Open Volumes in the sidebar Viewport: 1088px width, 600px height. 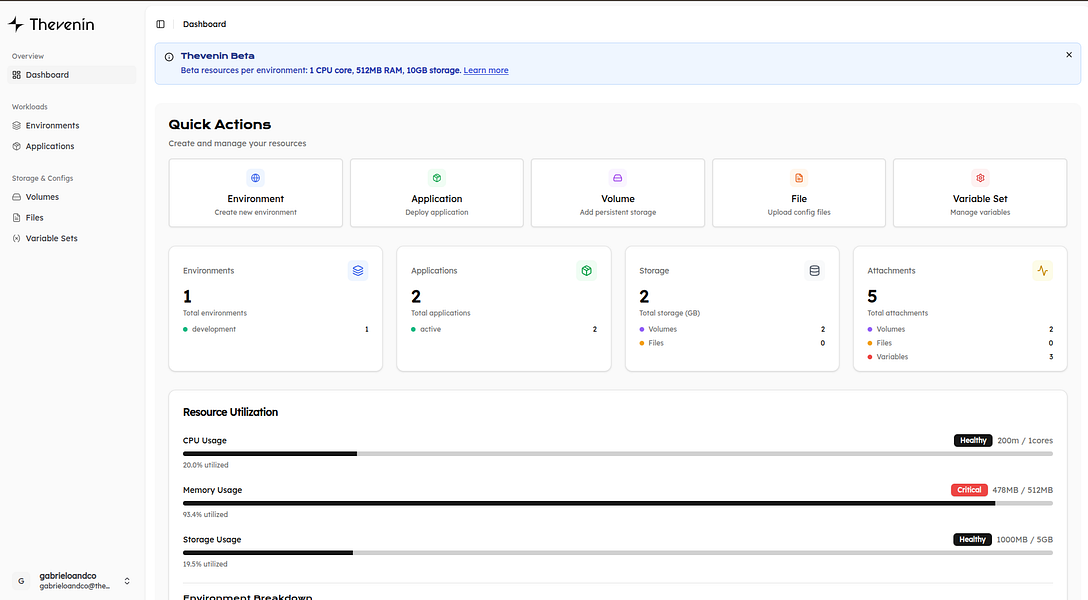coord(71,197)
